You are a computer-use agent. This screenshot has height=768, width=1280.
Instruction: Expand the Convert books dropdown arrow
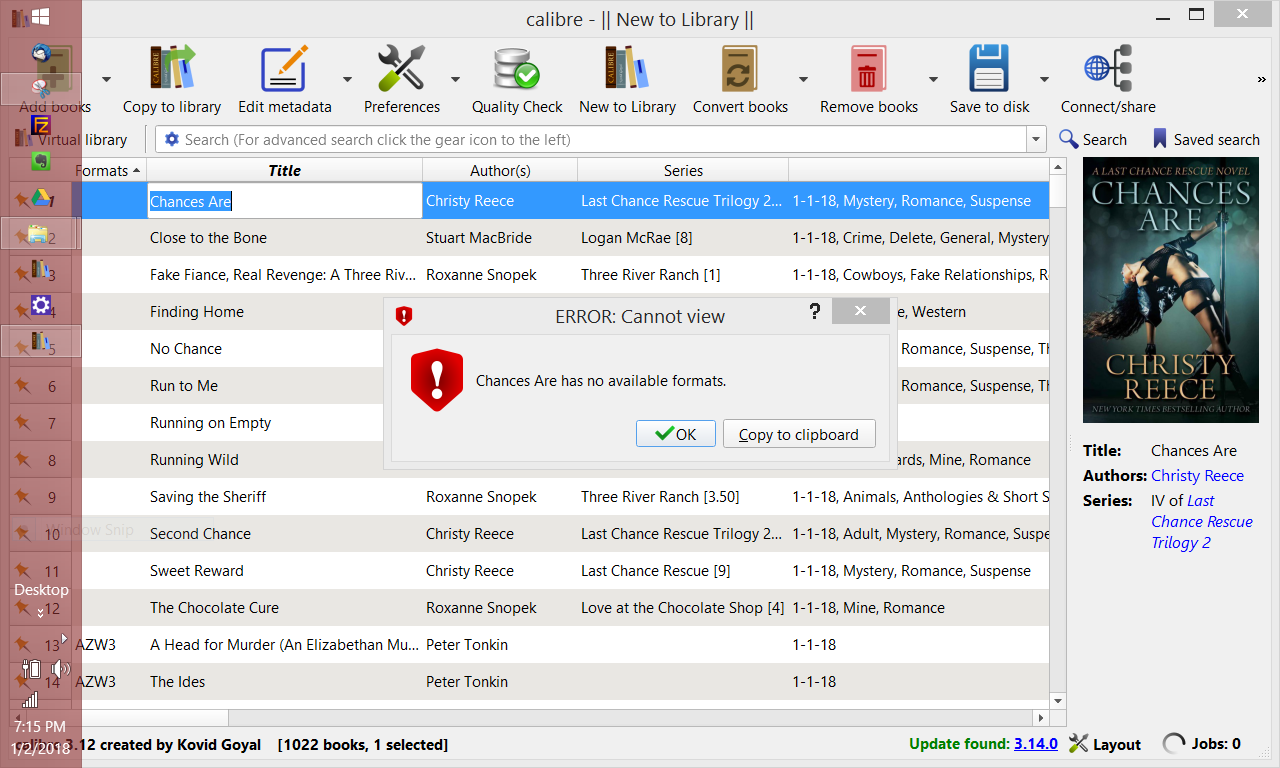pos(803,80)
